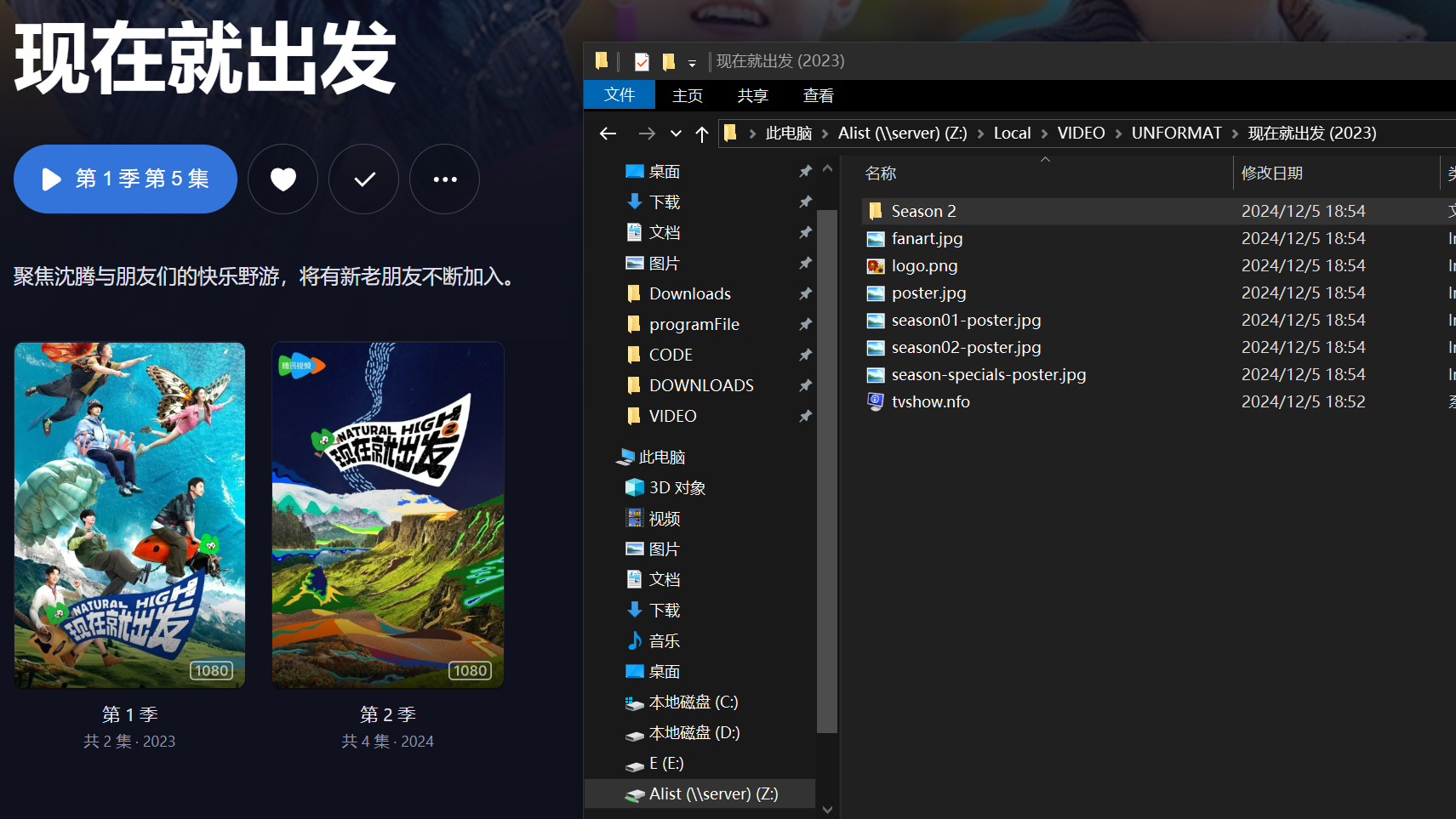Click title bar folder icon for 现在就出发 (2023)
Image resolution: width=1456 pixels, height=819 pixels.
pos(602,60)
